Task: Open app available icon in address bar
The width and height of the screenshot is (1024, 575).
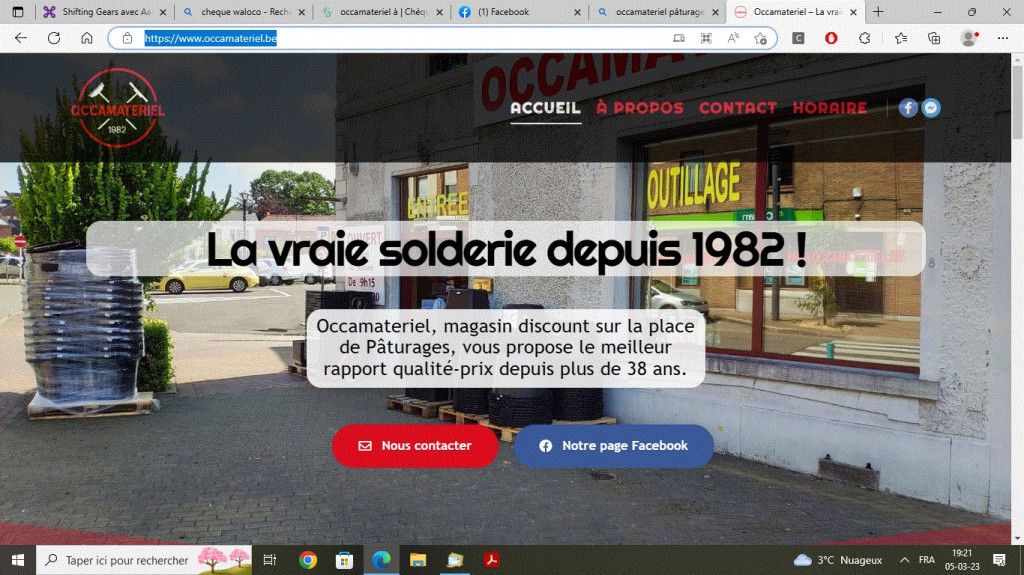Action: tap(679, 39)
